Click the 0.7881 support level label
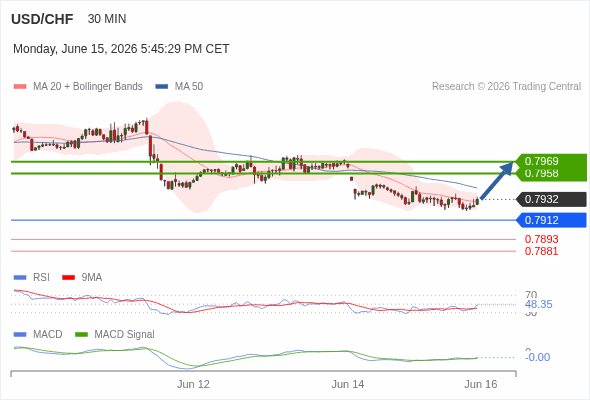 pyautogui.click(x=541, y=251)
